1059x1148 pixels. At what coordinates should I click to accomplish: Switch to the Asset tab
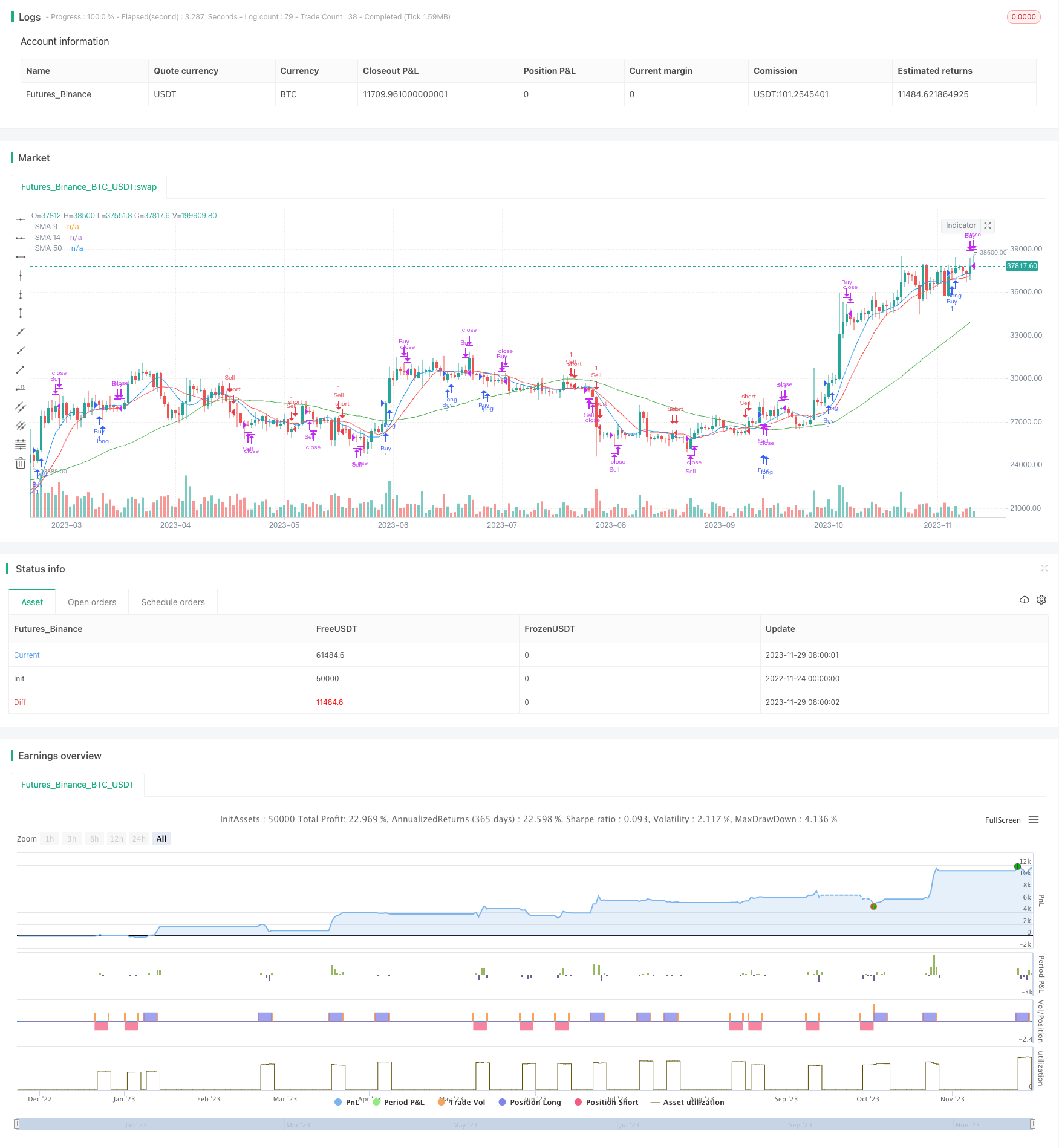click(x=32, y=602)
